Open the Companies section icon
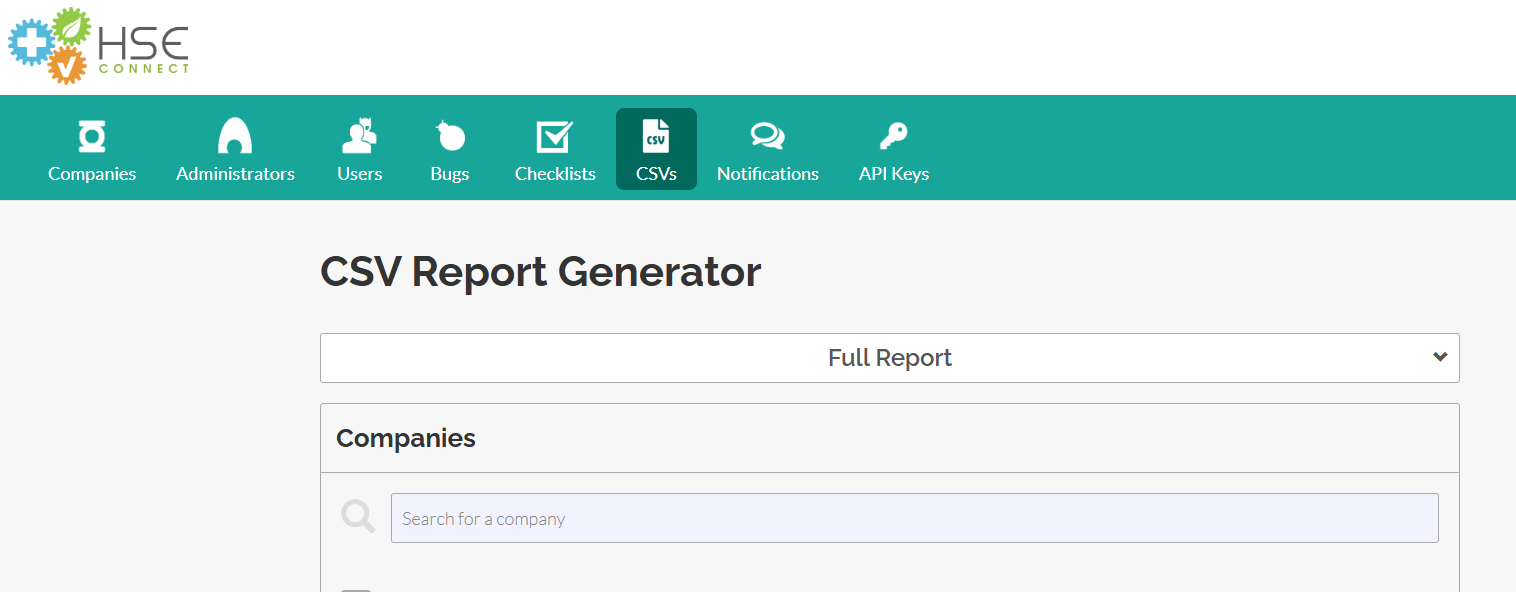This screenshot has height=592, width=1516. pyautogui.click(x=92, y=136)
